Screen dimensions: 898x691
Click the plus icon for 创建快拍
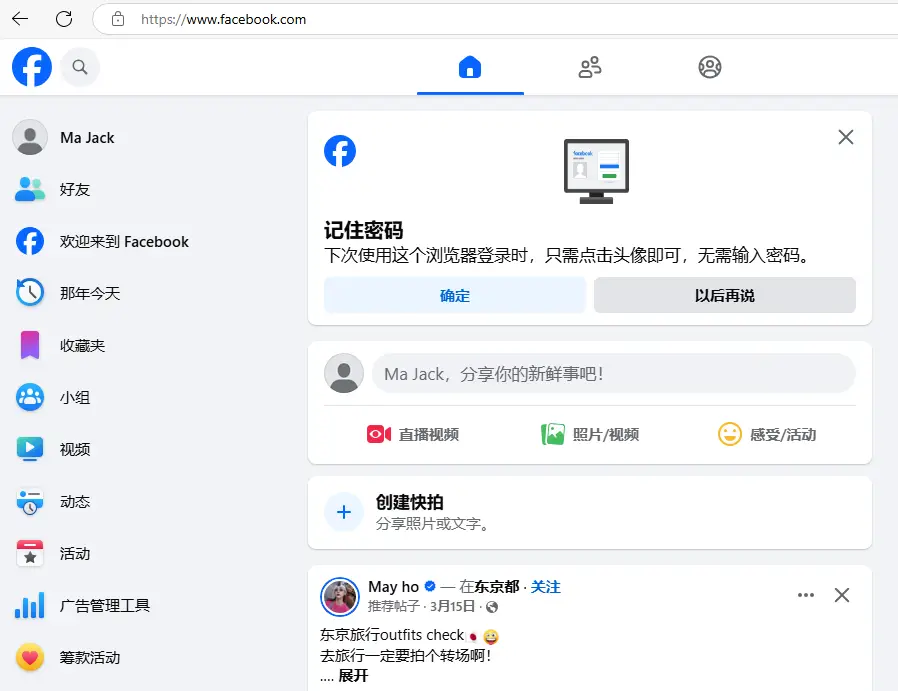(344, 512)
